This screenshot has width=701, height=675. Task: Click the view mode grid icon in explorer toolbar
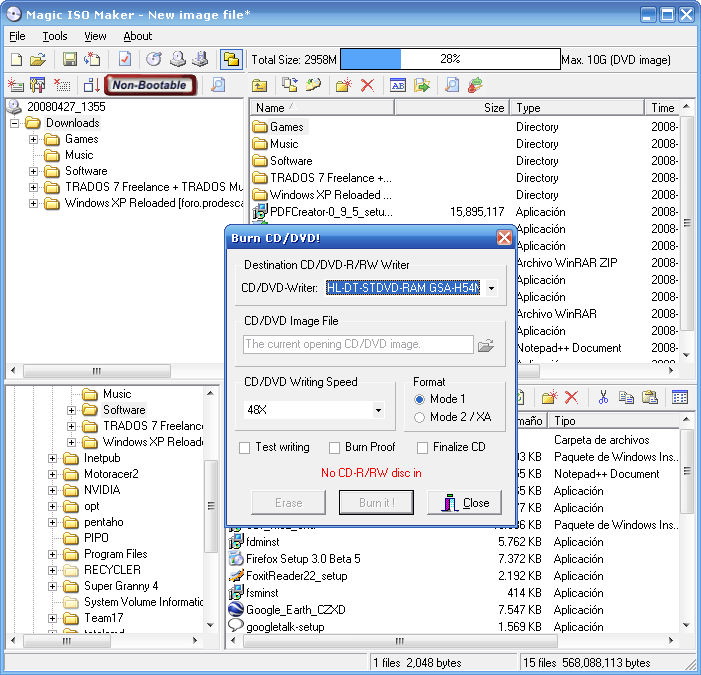coord(680,397)
